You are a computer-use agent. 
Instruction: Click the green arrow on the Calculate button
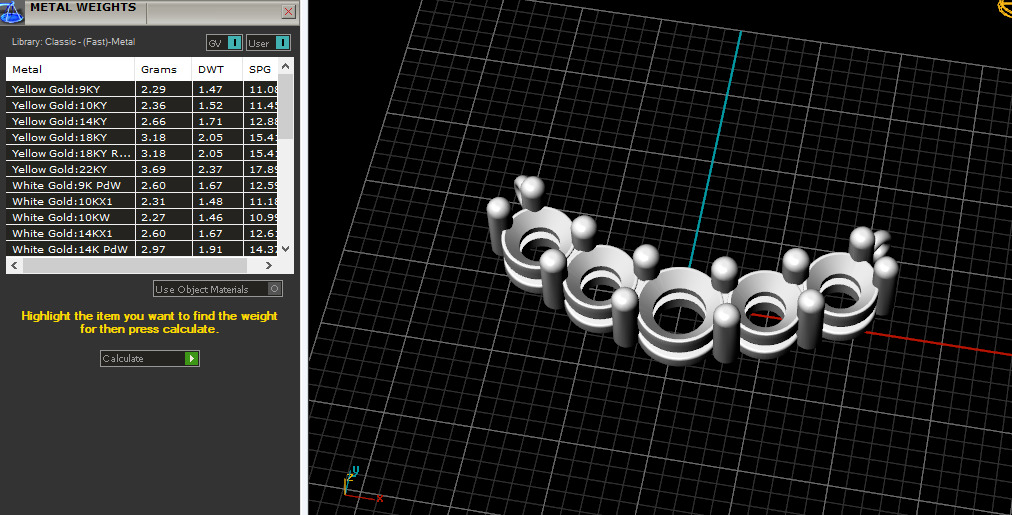pyautogui.click(x=191, y=358)
